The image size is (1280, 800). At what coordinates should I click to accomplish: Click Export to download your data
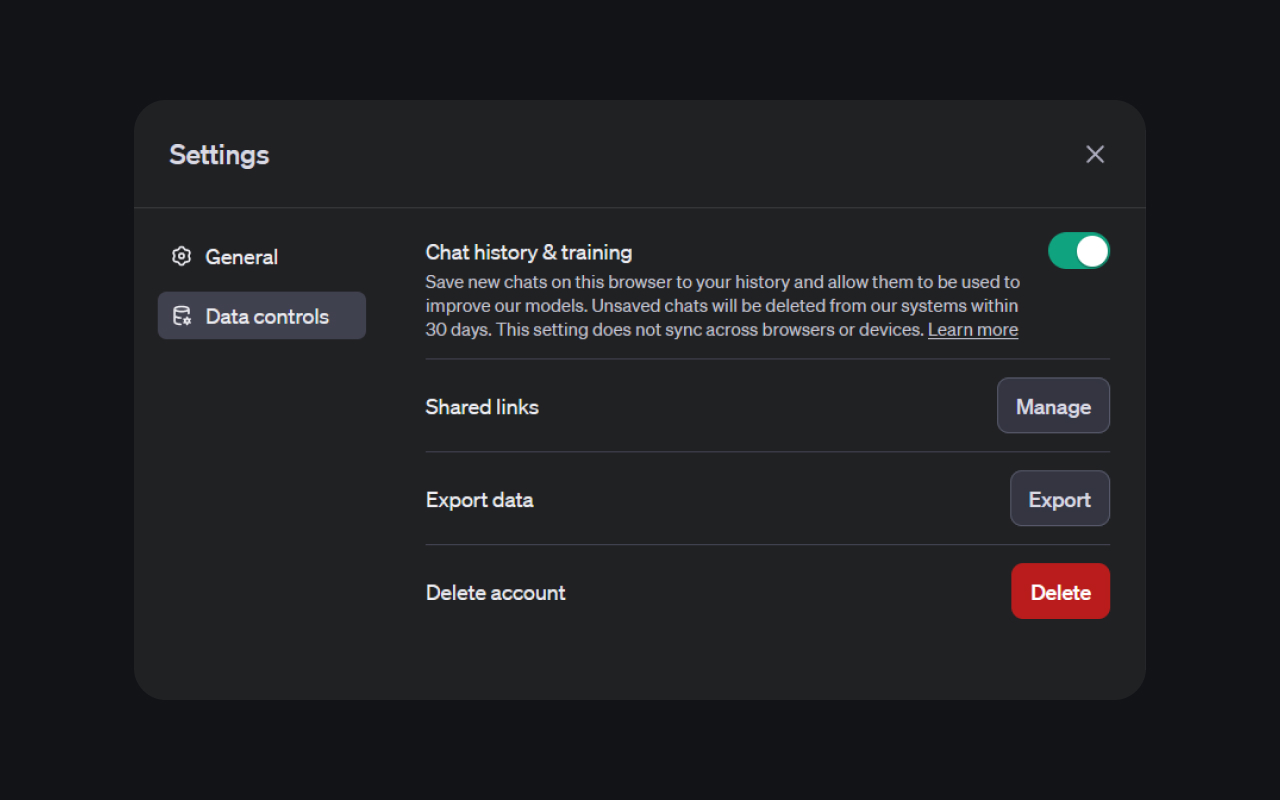(1060, 498)
